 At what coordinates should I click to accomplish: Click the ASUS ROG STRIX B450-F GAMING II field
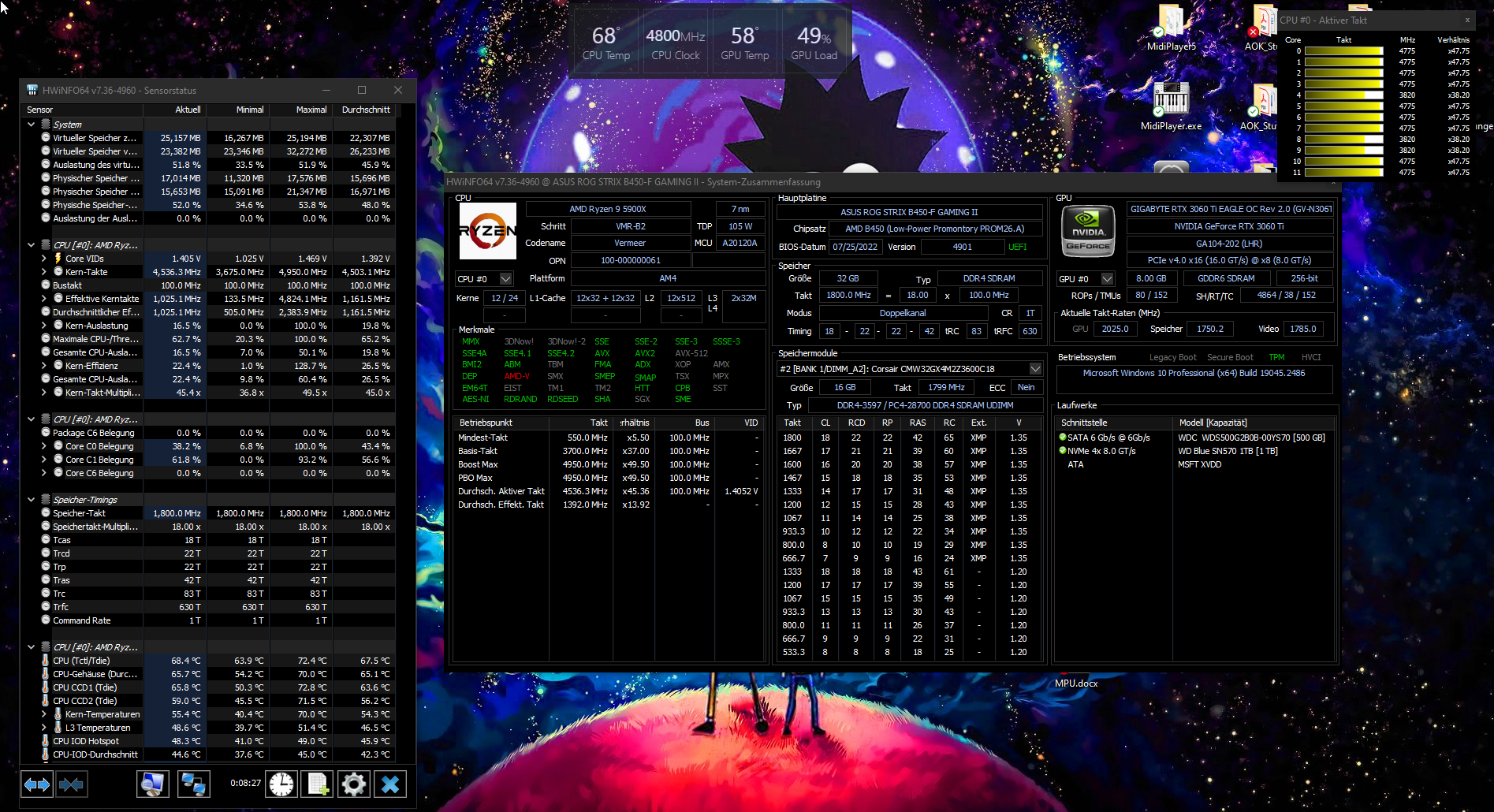909,212
